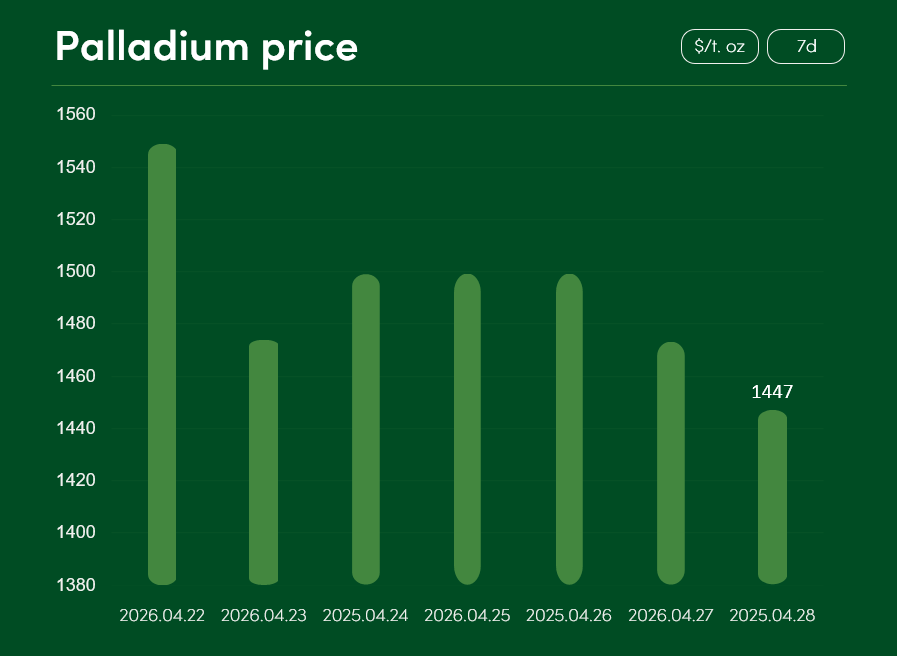Open the 7d time range selector
This screenshot has height=656, width=897.
[x=806, y=47]
